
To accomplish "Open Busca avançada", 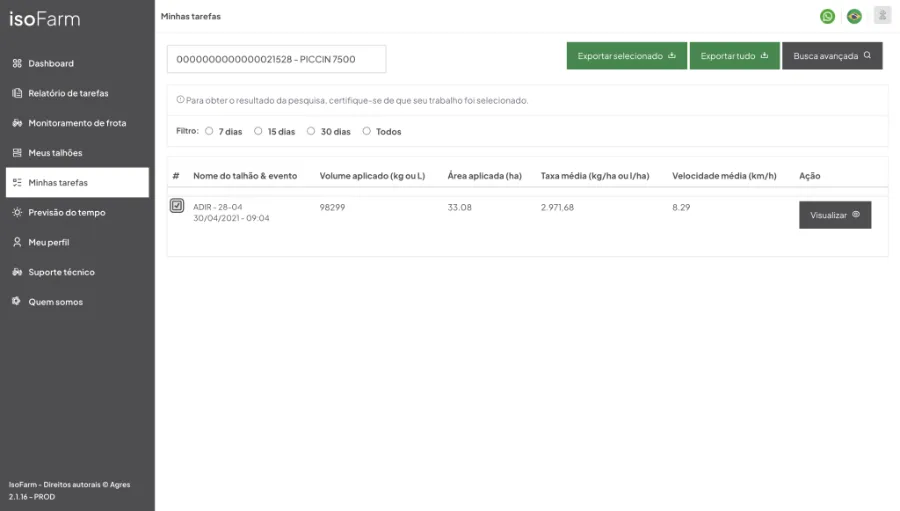I will click(x=832, y=56).
